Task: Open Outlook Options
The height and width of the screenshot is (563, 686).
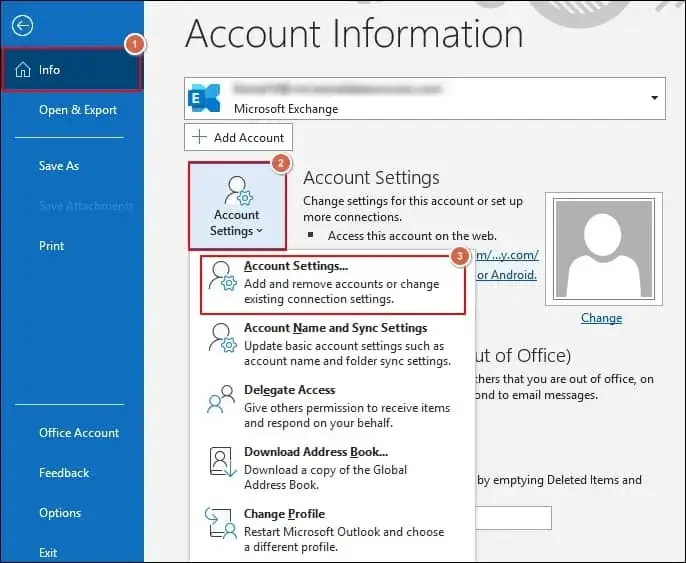Action: pyautogui.click(x=60, y=513)
